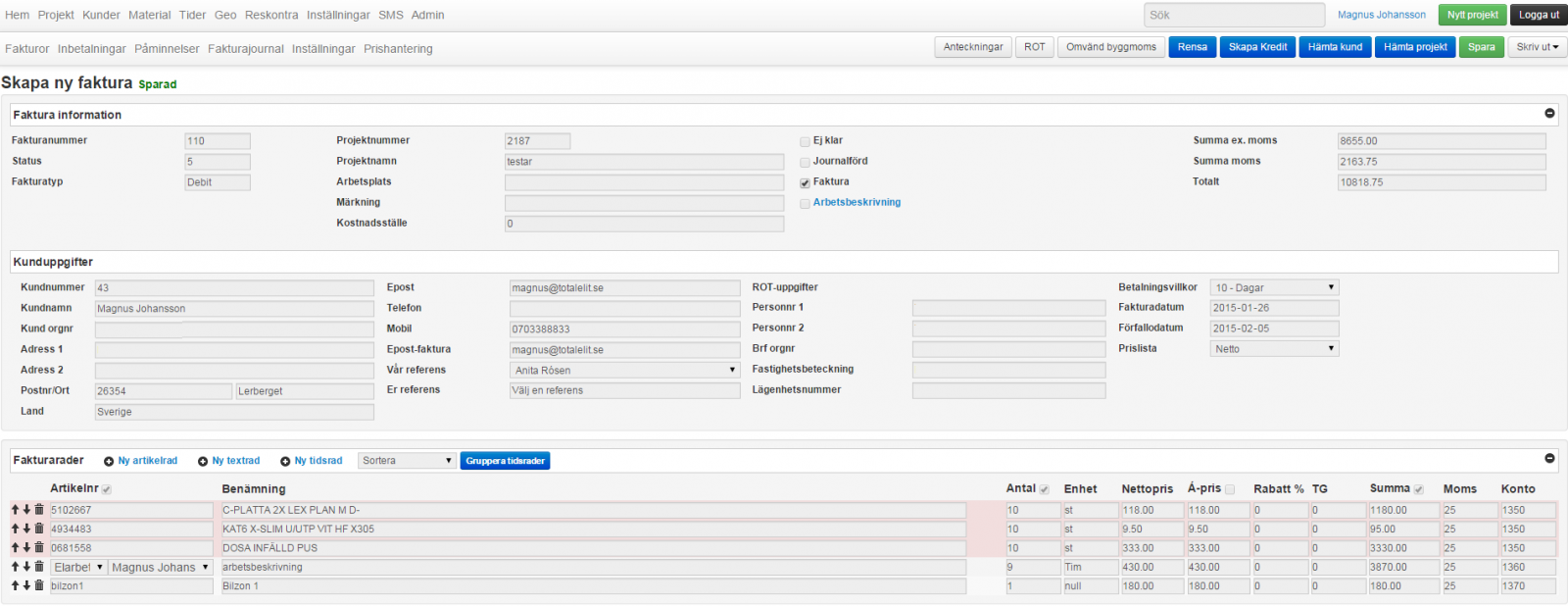Viewport: 1568px width, 606px height.
Task: Delete the DOSA INFÄLLD PUS row
Action: pos(39,547)
